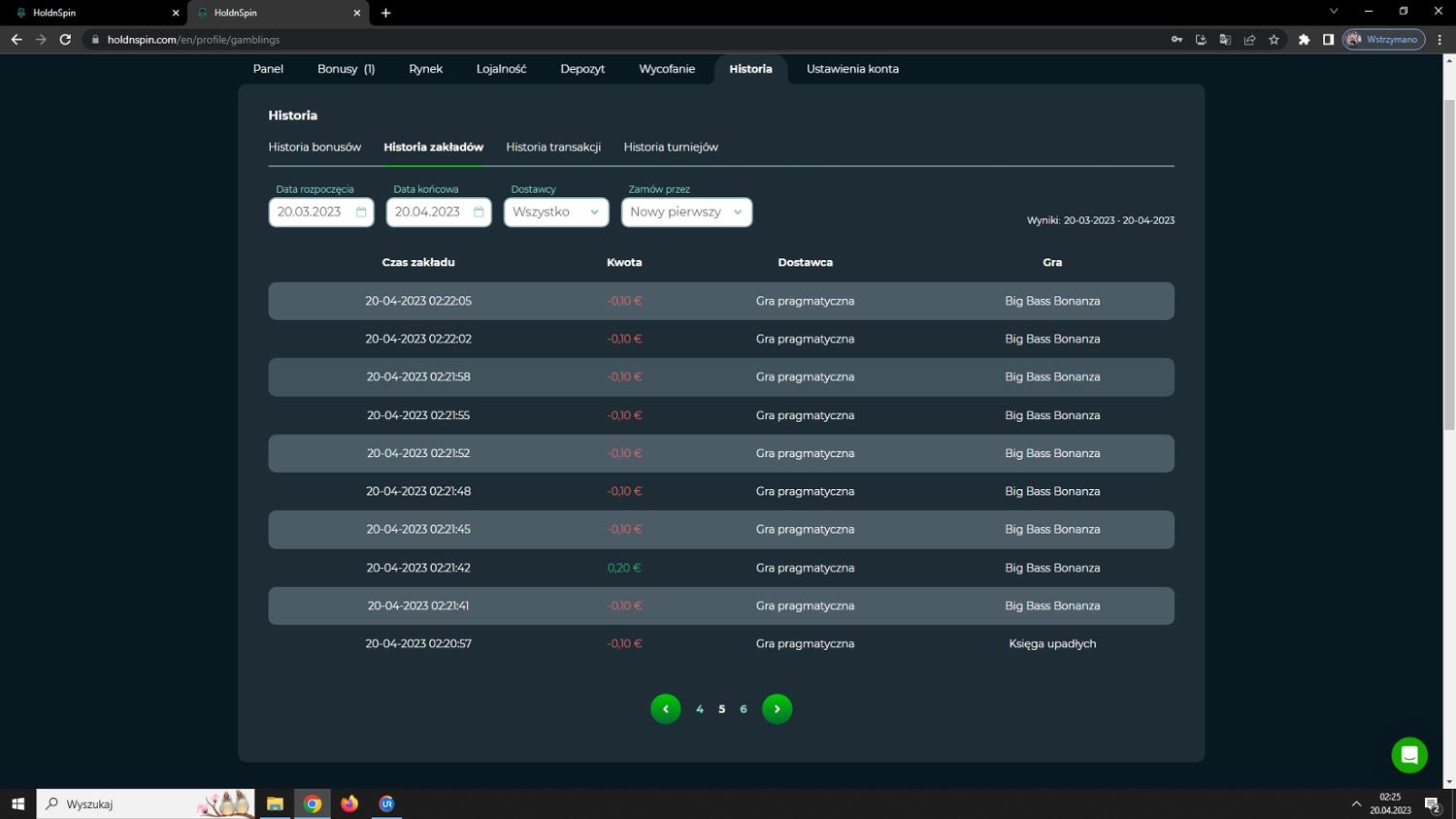Open calendar icon in Data końcowa field
1456x819 pixels.
tap(479, 212)
